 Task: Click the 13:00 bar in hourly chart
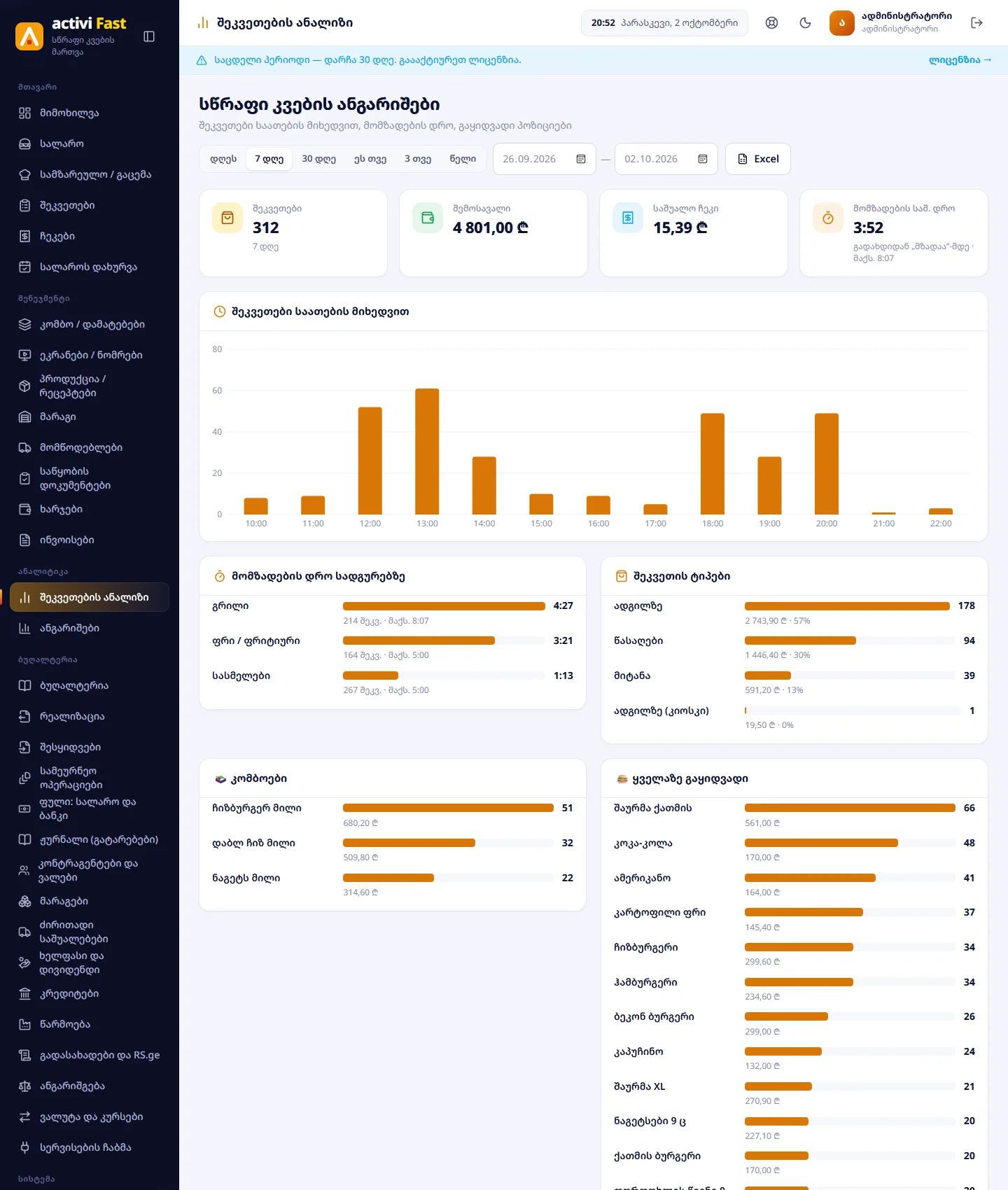tap(427, 451)
